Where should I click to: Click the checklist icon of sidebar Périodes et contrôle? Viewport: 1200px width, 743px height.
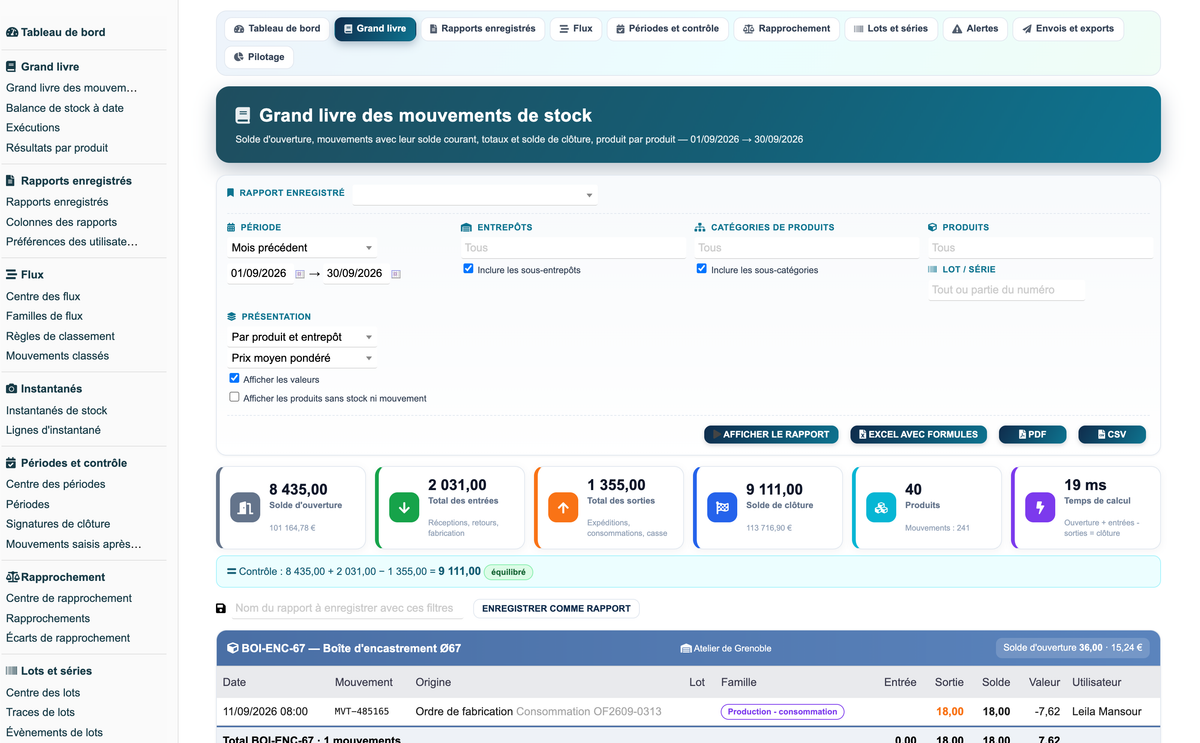tap(11, 463)
